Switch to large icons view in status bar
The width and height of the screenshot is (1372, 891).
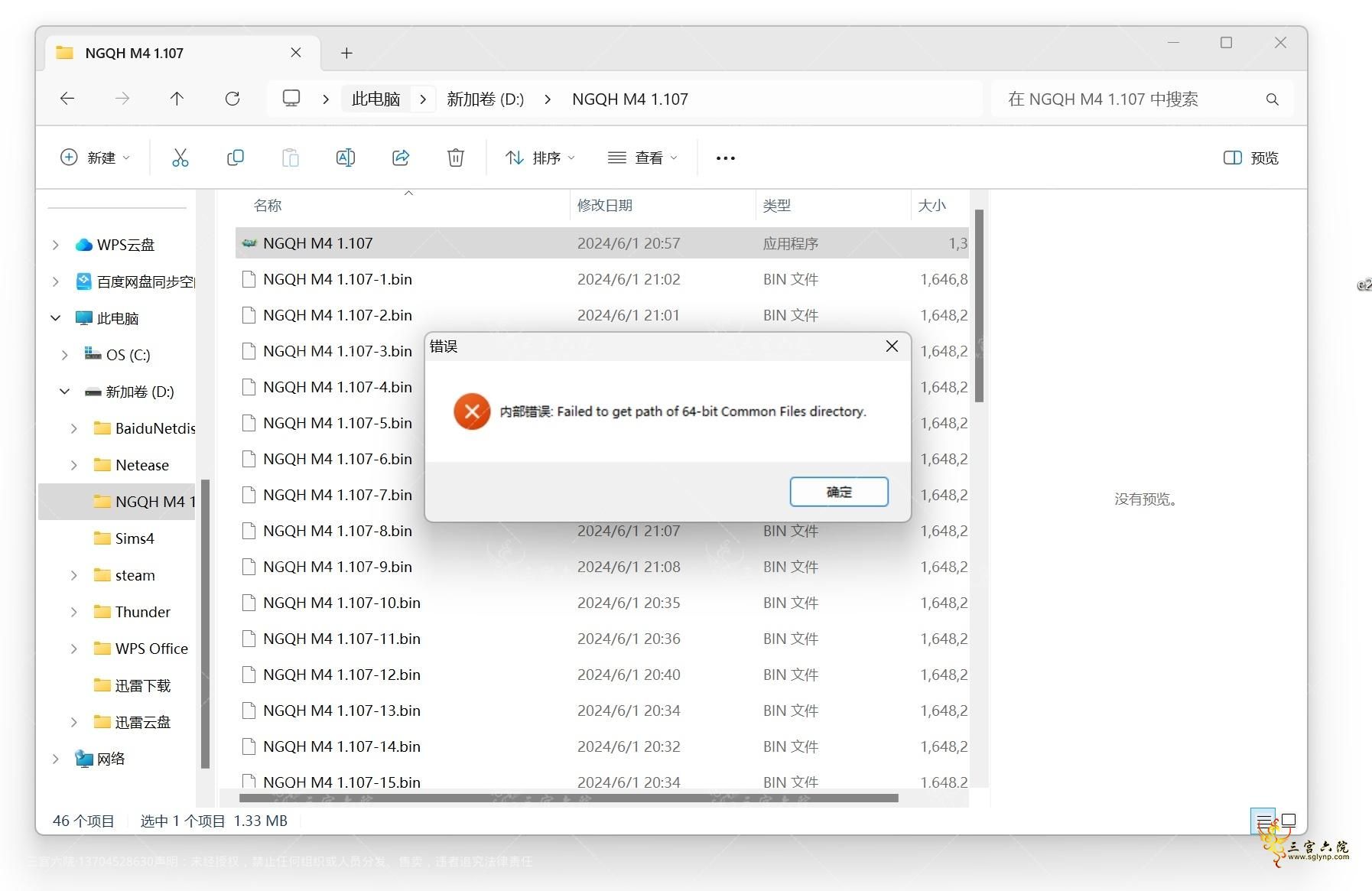(x=1289, y=820)
